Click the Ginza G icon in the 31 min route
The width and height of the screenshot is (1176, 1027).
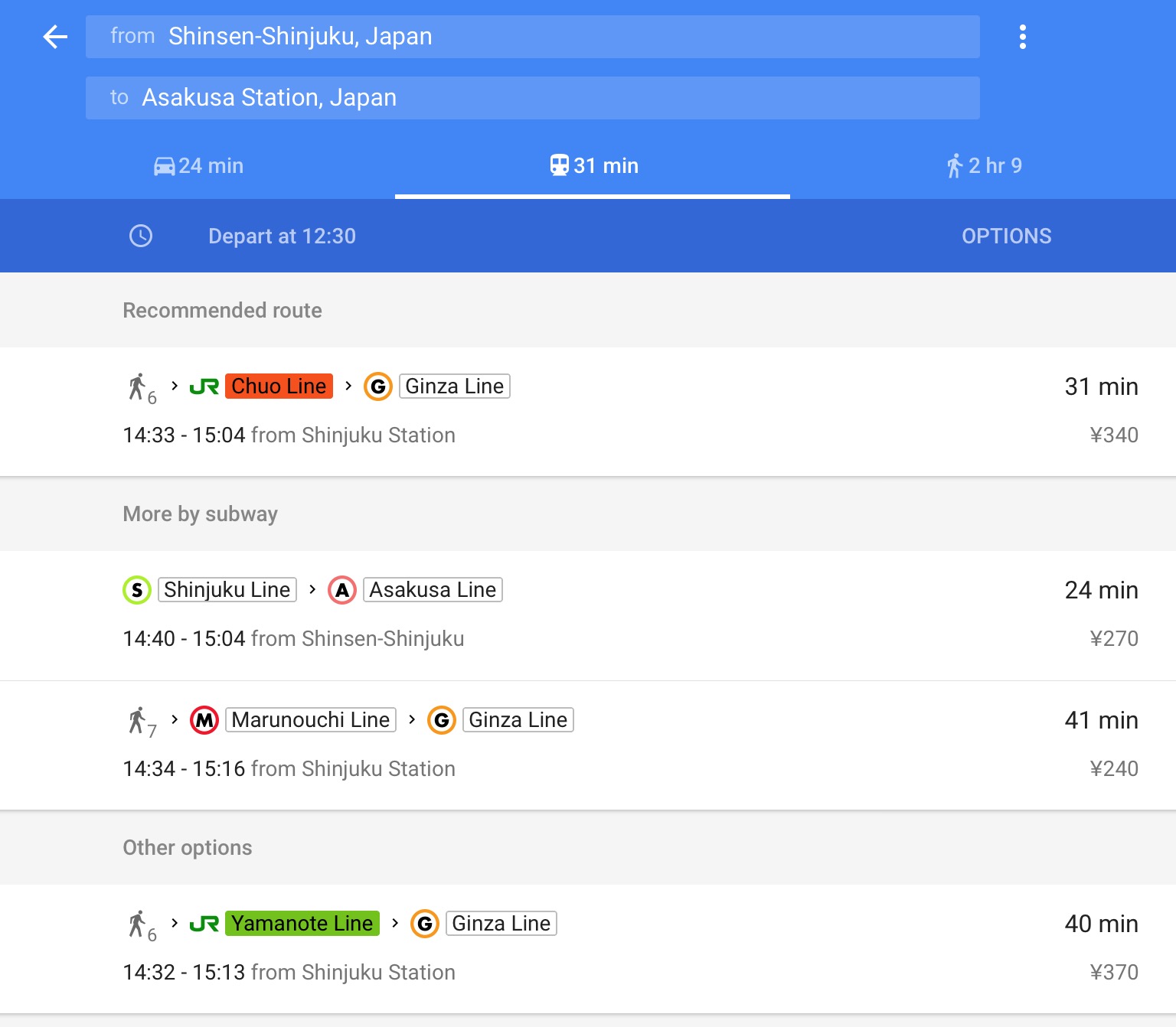pos(378,386)
